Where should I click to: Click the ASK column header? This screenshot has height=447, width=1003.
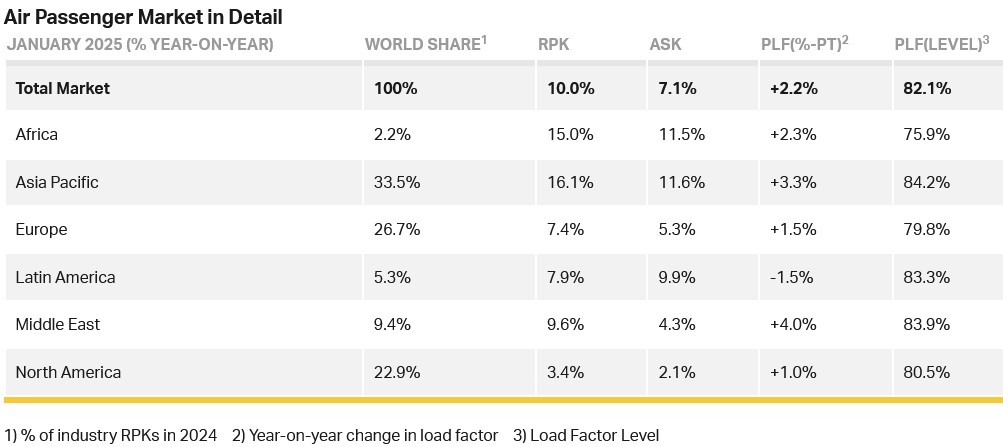point(665,44)
